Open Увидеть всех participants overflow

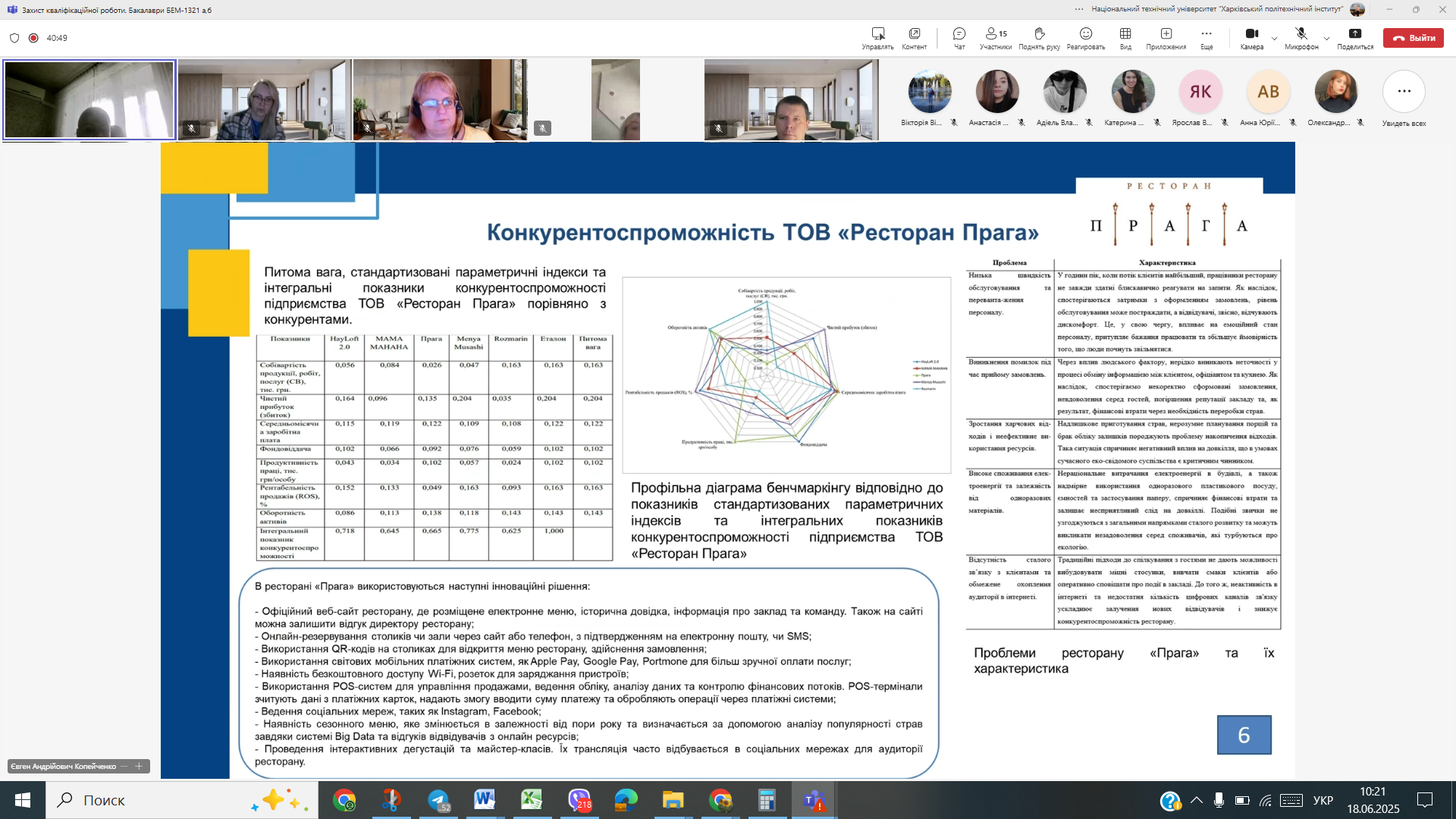pos(1404,92)
